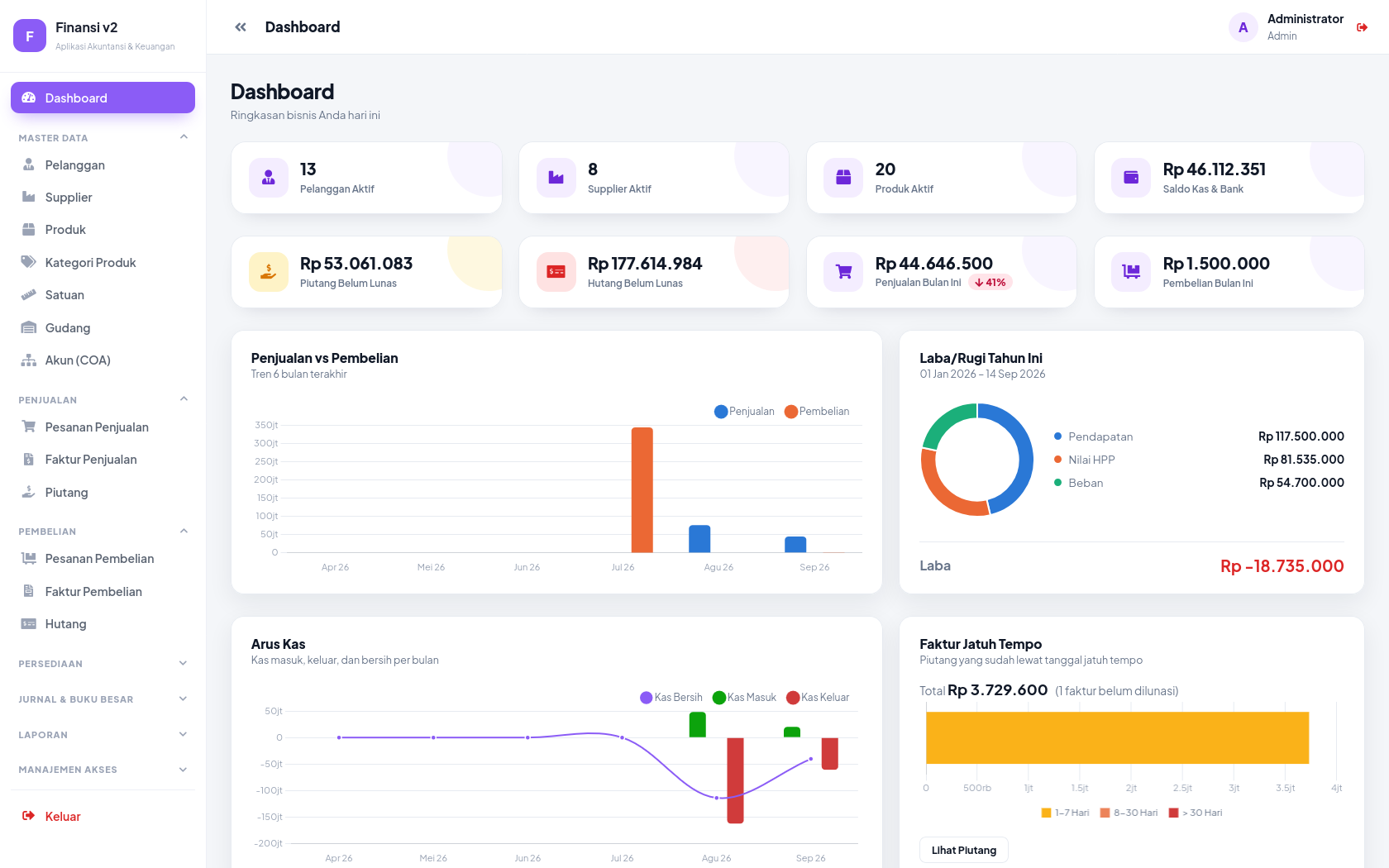Toggle the Pembelian legend in the bar chart
The width and height of the screenshot is (1389, 868).
click(817, 412)
